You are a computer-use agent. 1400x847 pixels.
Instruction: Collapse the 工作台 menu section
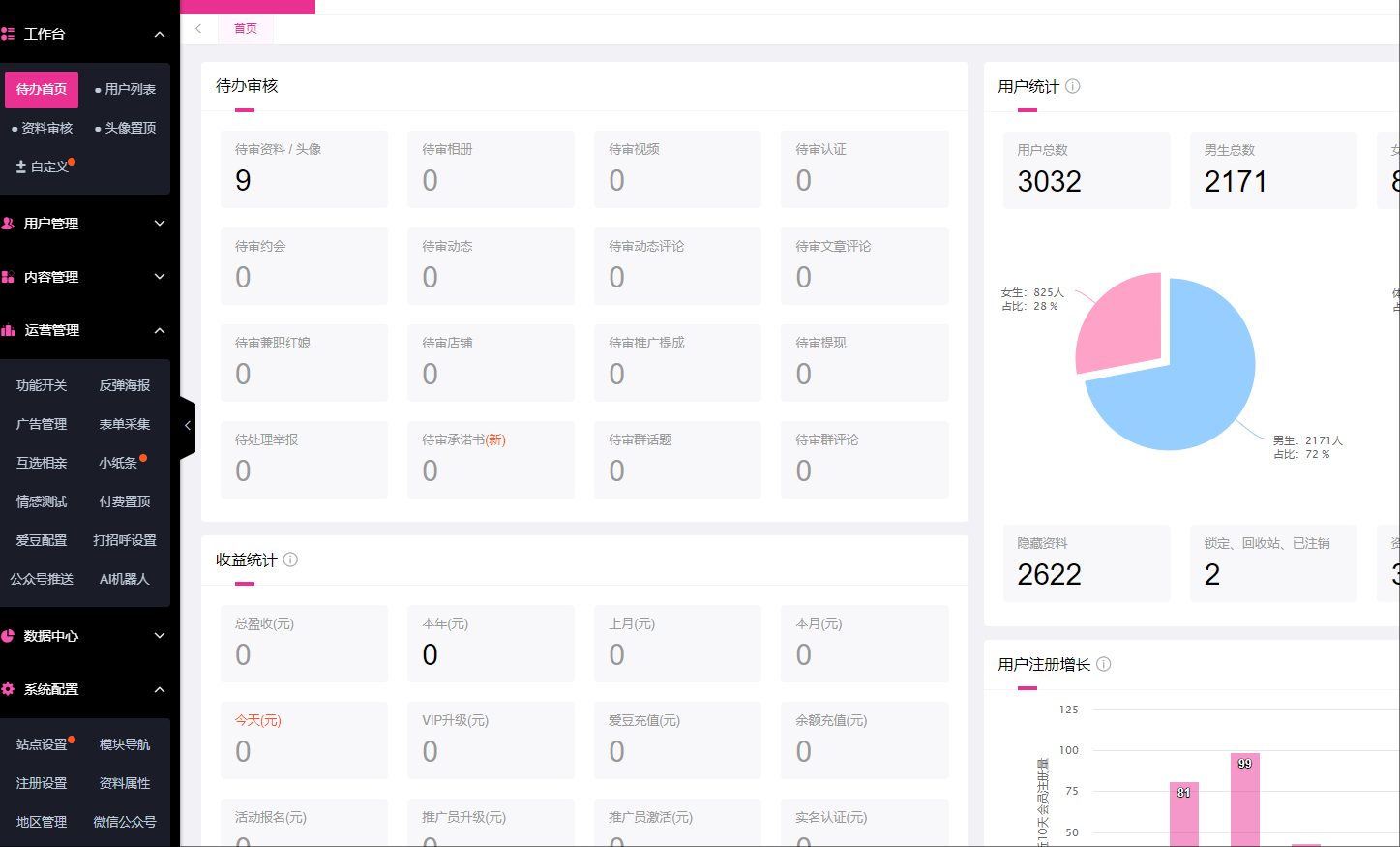[x=160, y=35]
